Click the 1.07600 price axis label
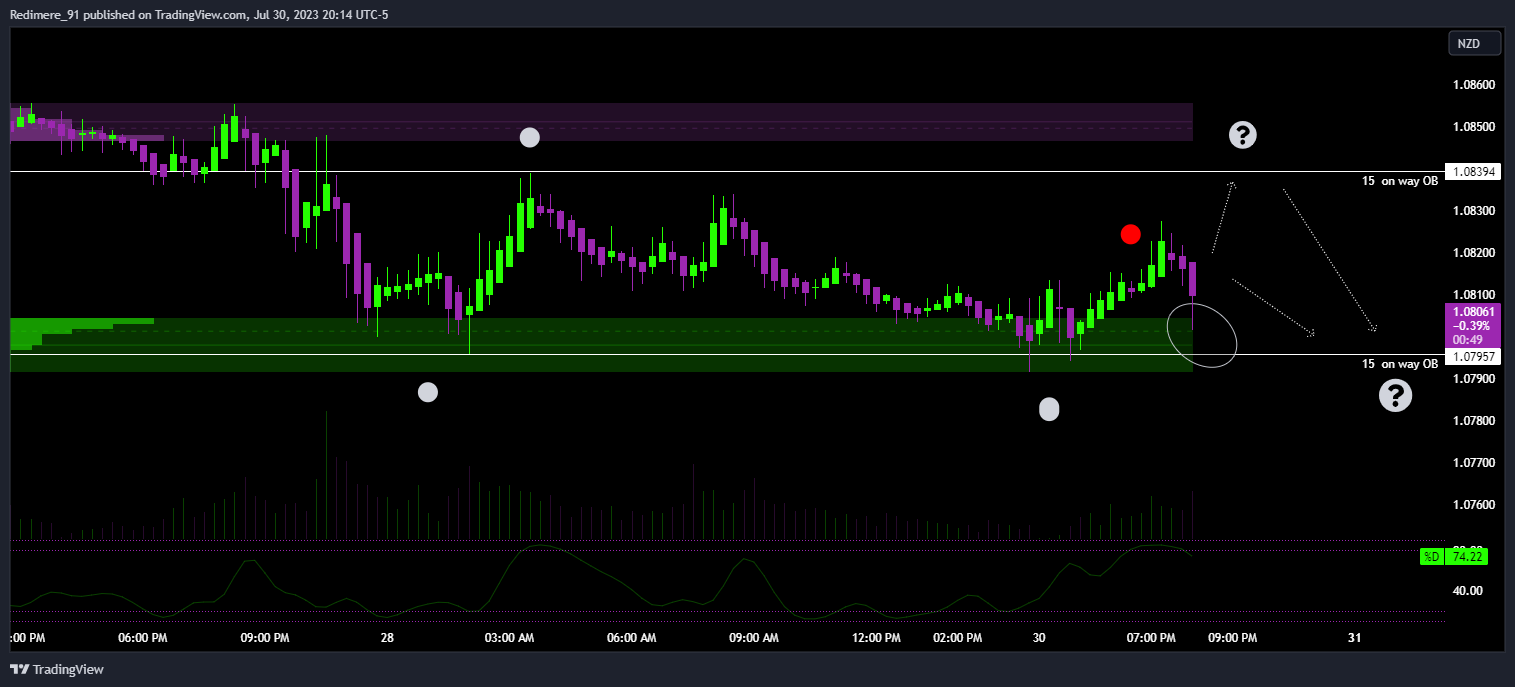1515x687 pixels. tap(1474, 505)
